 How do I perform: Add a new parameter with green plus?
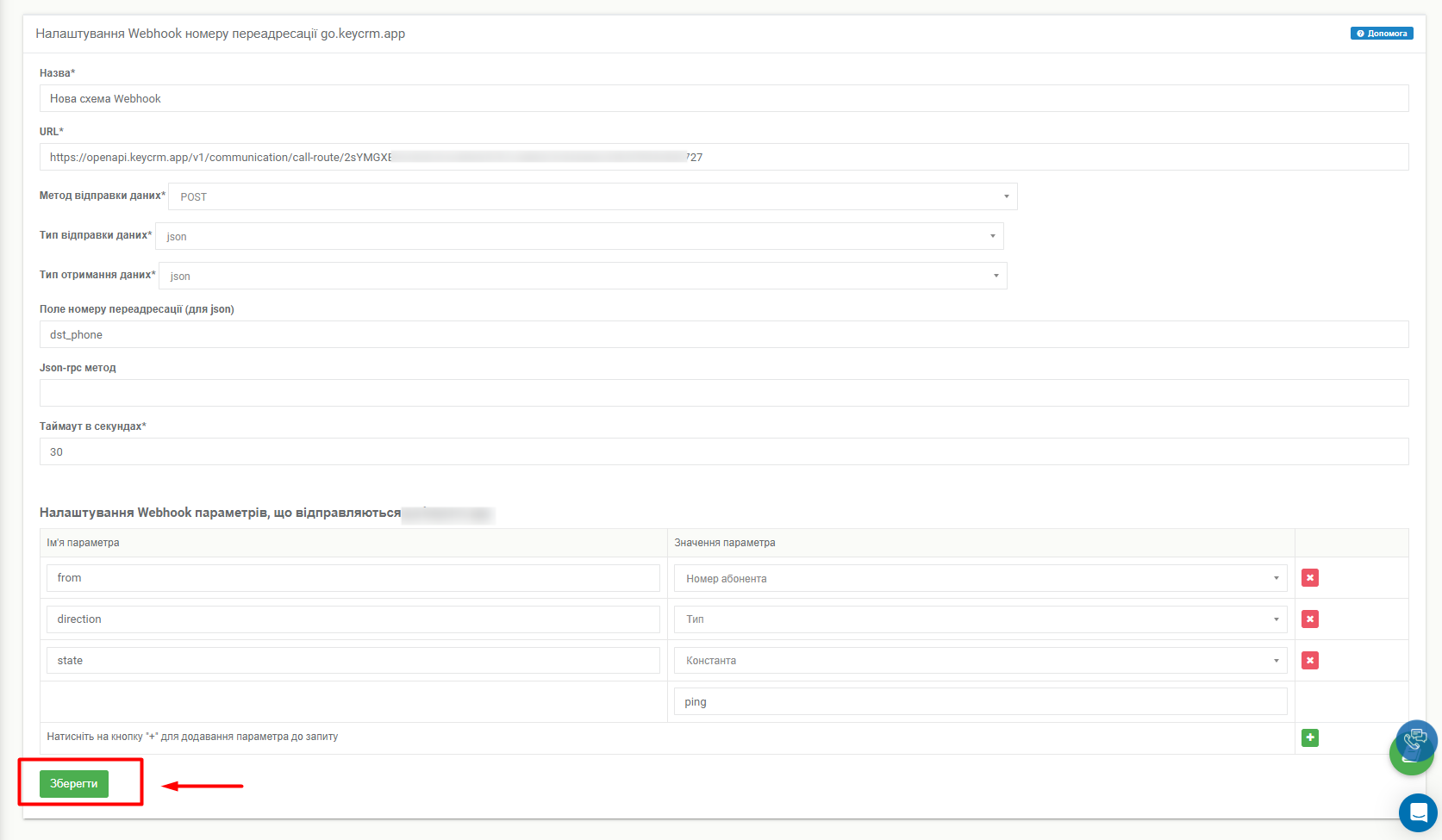(1310, 737)
